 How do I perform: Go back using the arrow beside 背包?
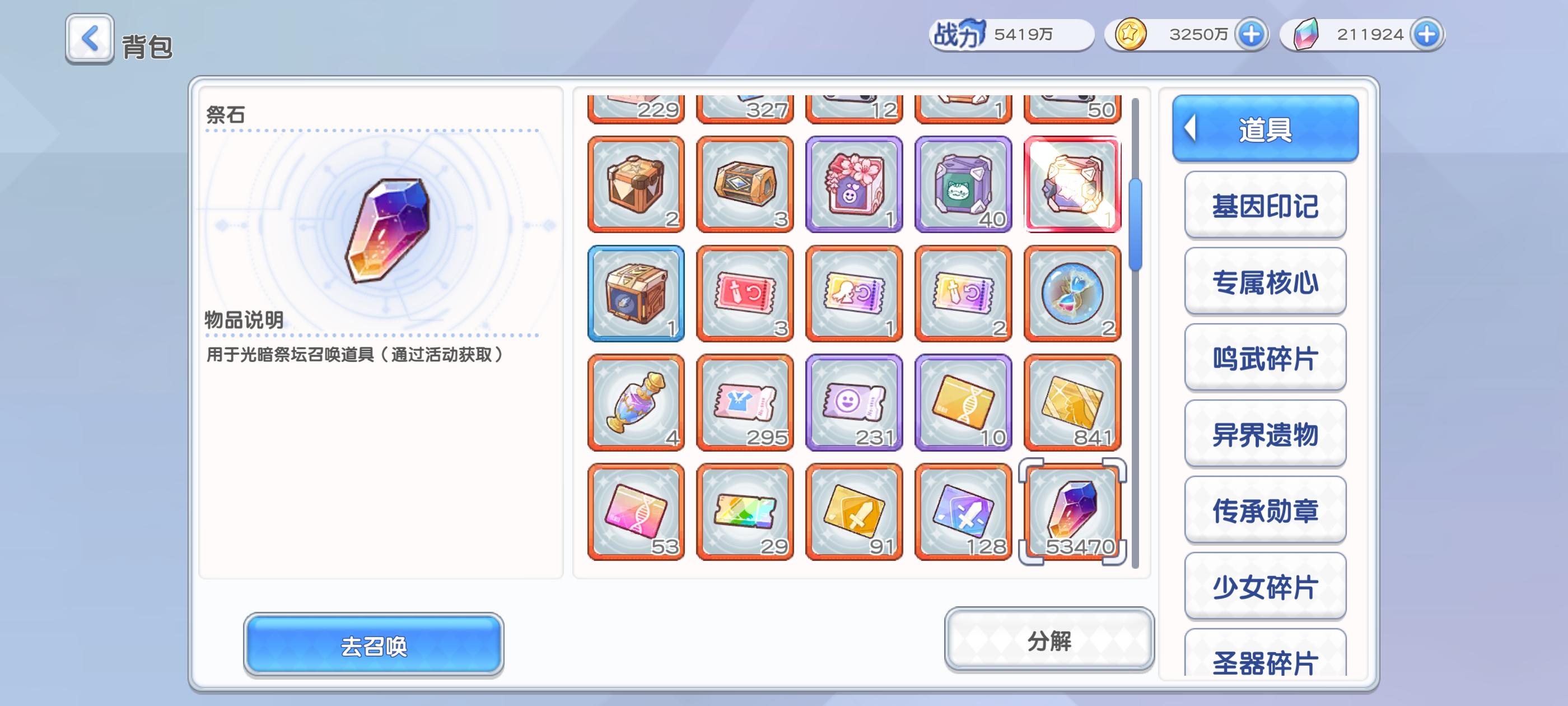coord(90,38)
